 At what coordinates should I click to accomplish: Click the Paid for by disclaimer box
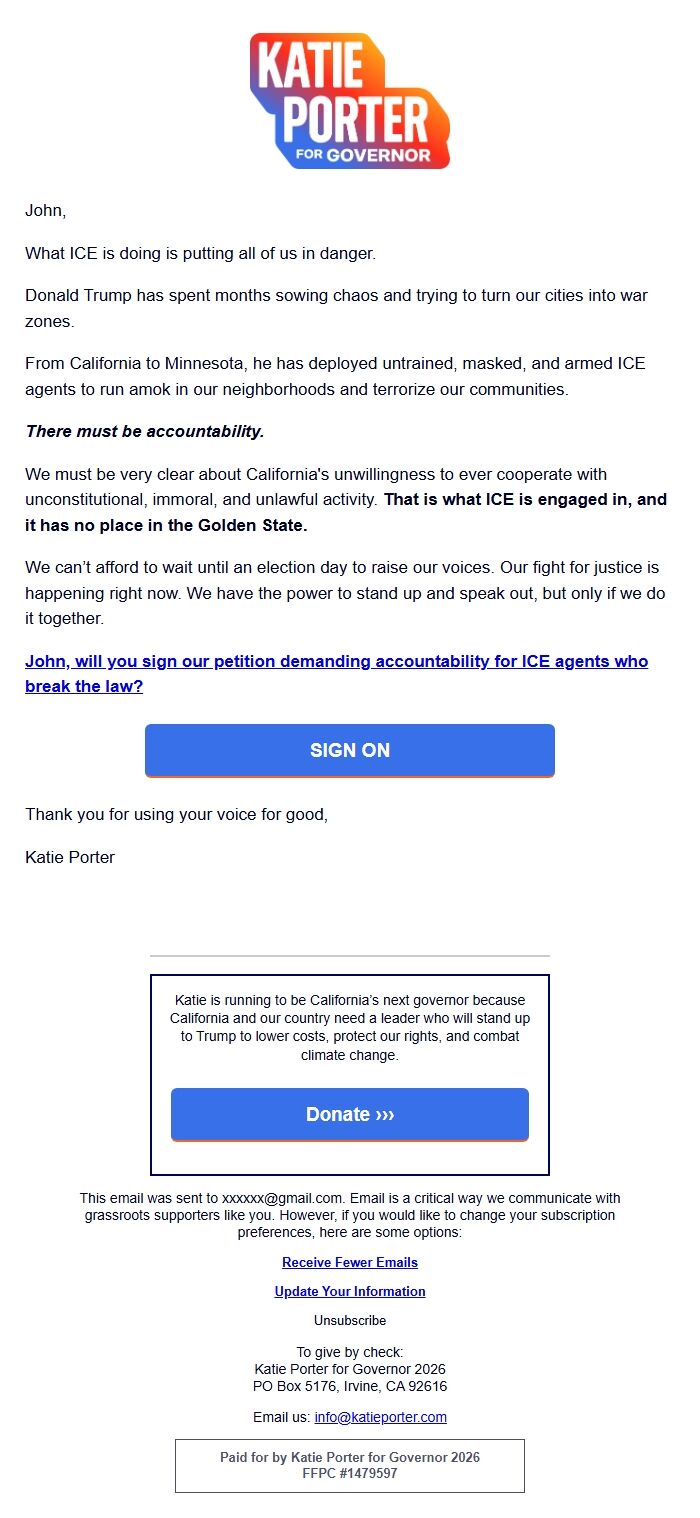tap(350, 1466)
